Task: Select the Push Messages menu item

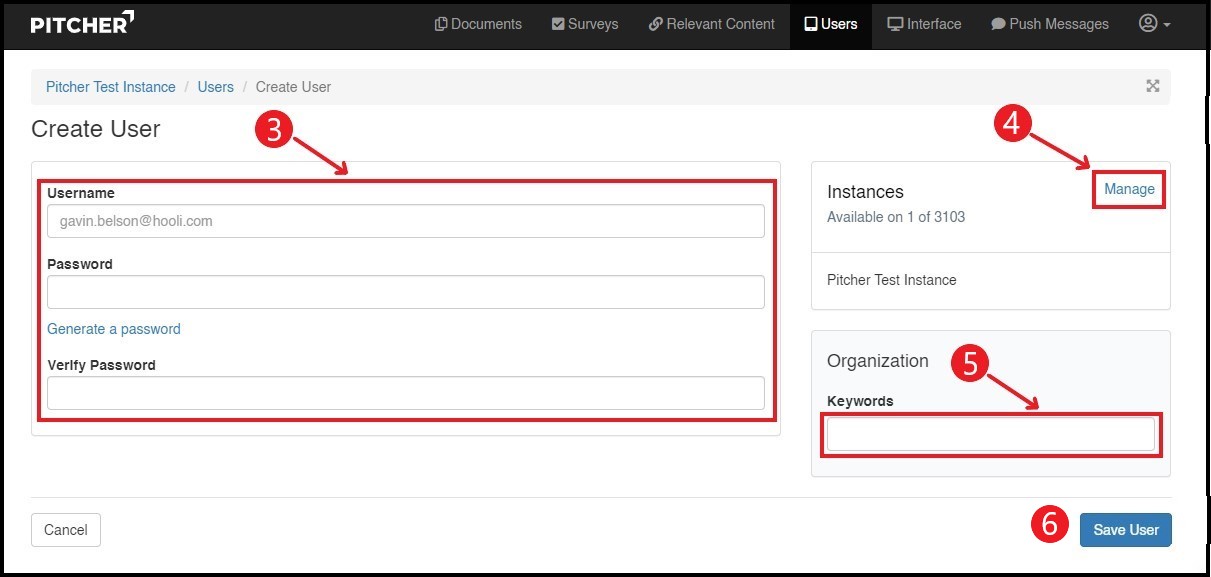Action: [x=1050, y=23]
